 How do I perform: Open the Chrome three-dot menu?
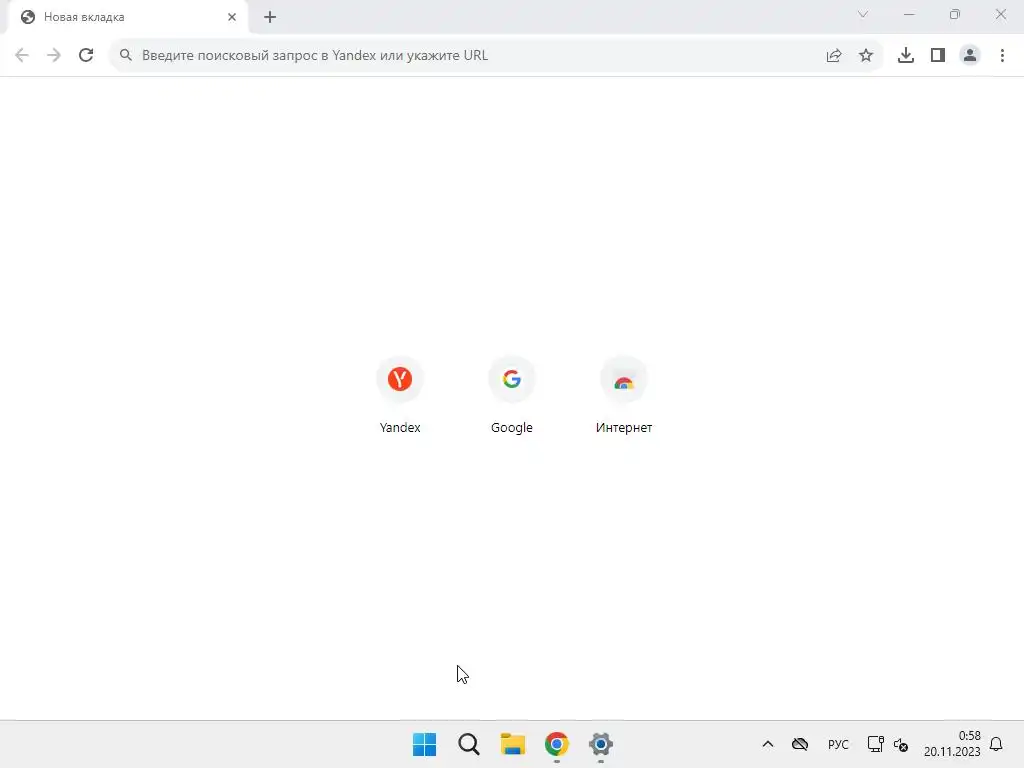click(x=1002, y=56)
